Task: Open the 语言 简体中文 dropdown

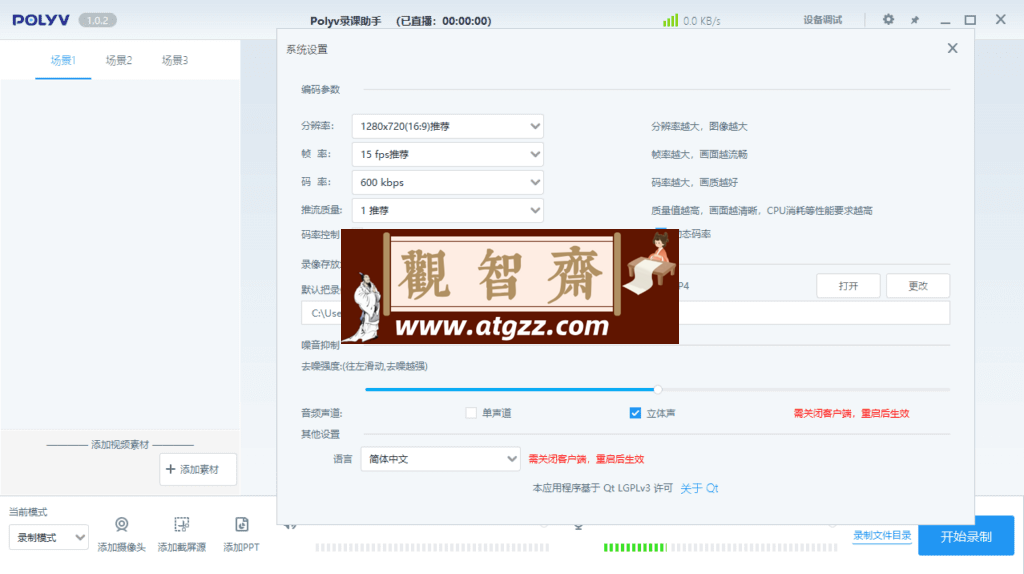Action: tap(440, 459)
